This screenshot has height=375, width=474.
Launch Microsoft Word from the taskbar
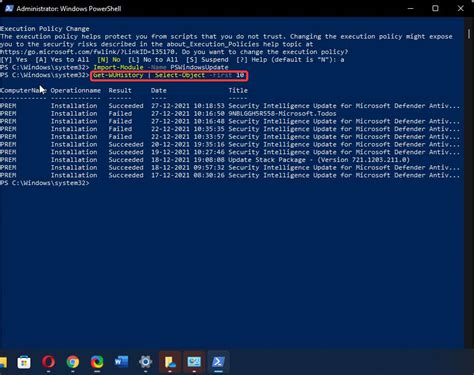tap(121, 362)
